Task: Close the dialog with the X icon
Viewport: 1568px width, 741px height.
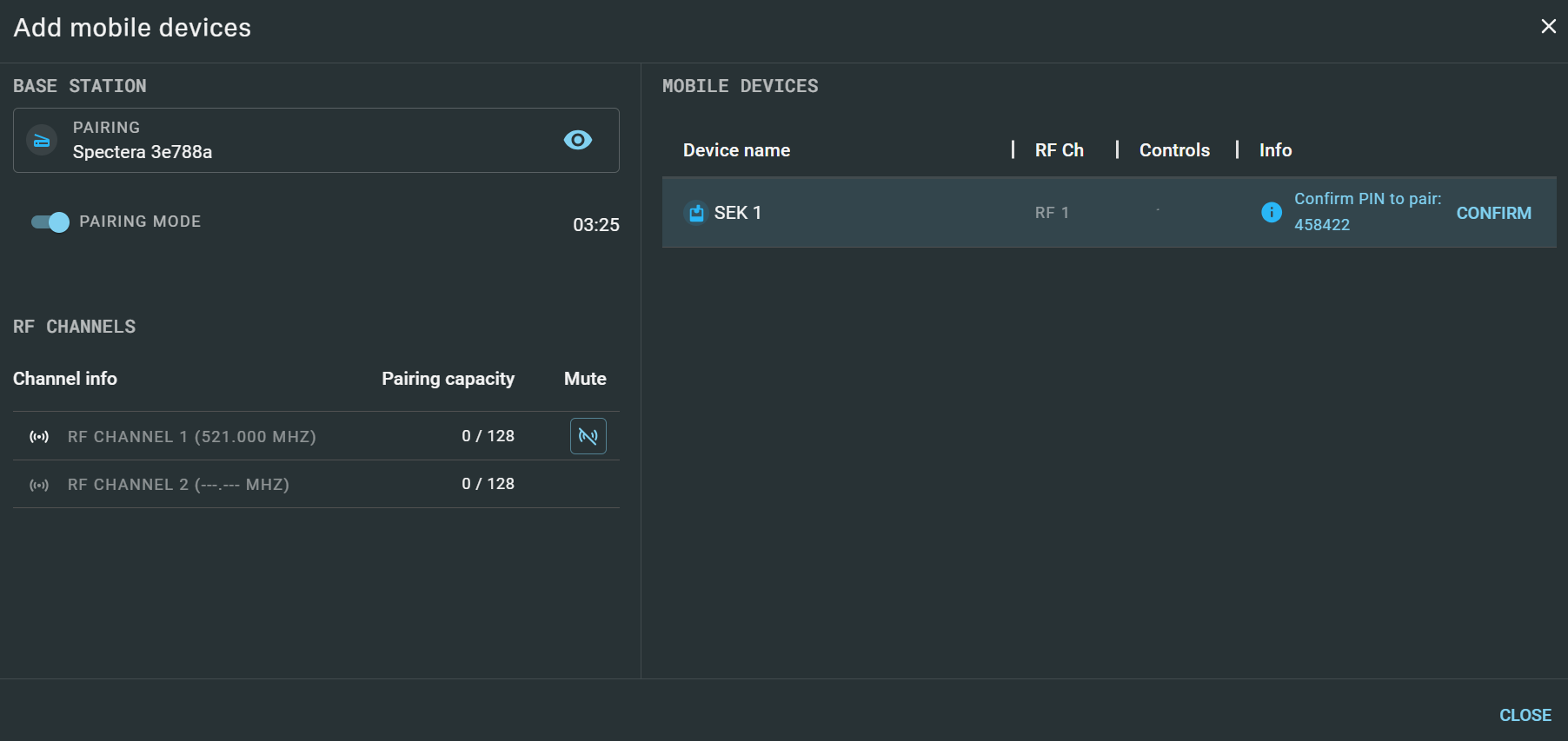Action: 1548,27
